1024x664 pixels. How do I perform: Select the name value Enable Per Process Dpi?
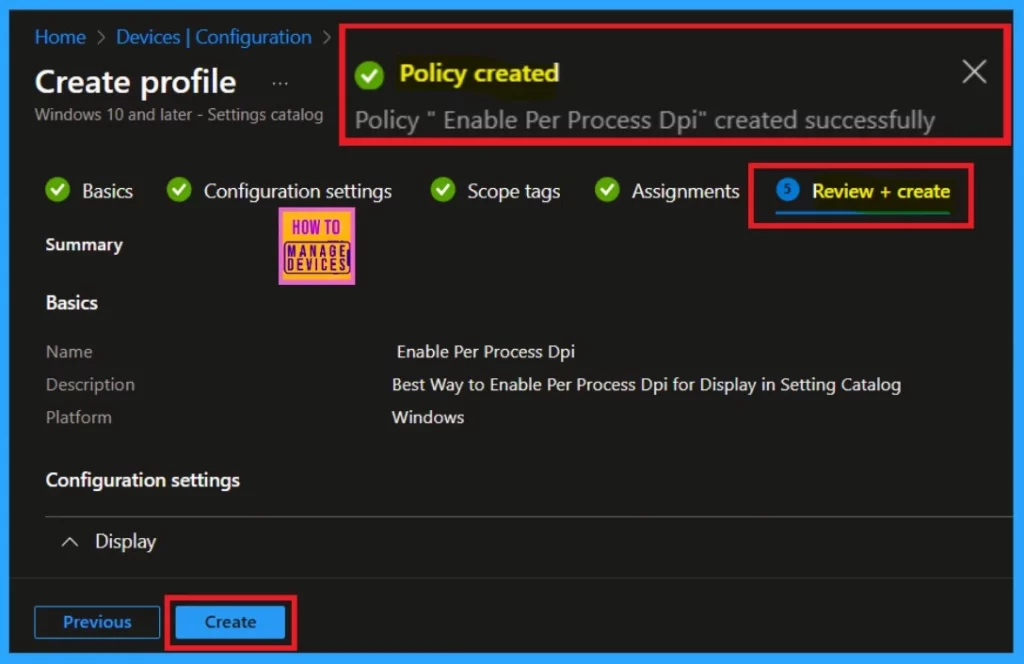pos(485,352)
